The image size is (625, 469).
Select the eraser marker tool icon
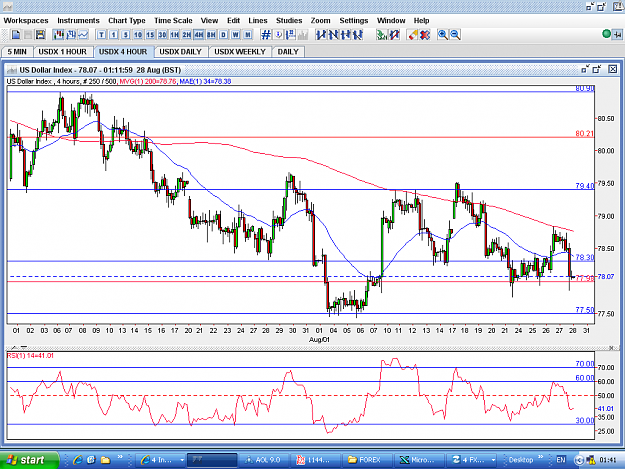(x=413, y=35)
